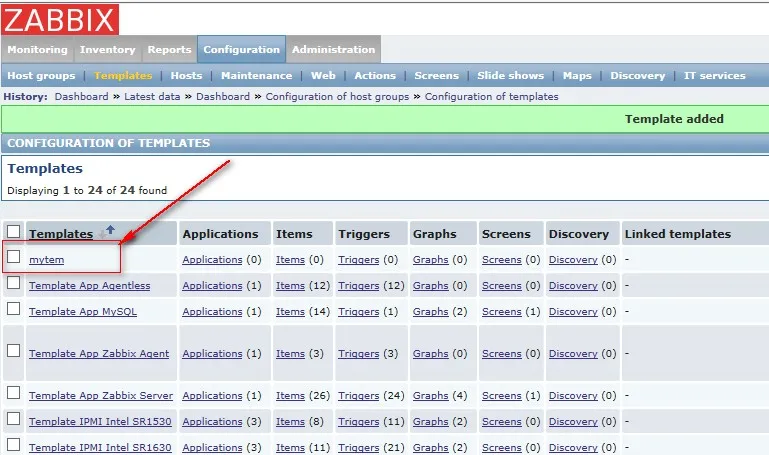769x455 pixels.
Task: Go to Screens submenu
Action: pos(436,76)
